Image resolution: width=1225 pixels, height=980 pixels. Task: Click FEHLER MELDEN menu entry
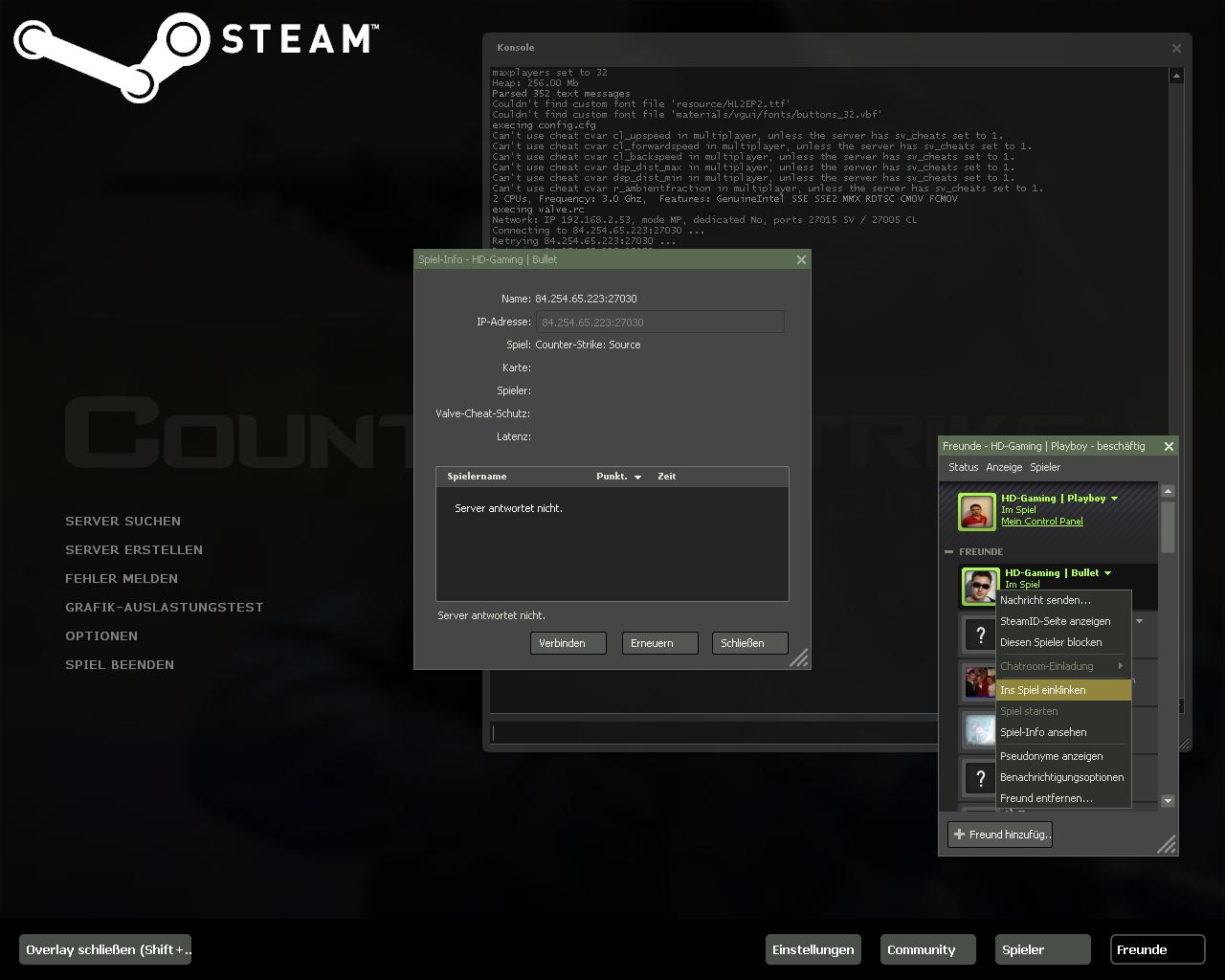[x=122, y=578]
